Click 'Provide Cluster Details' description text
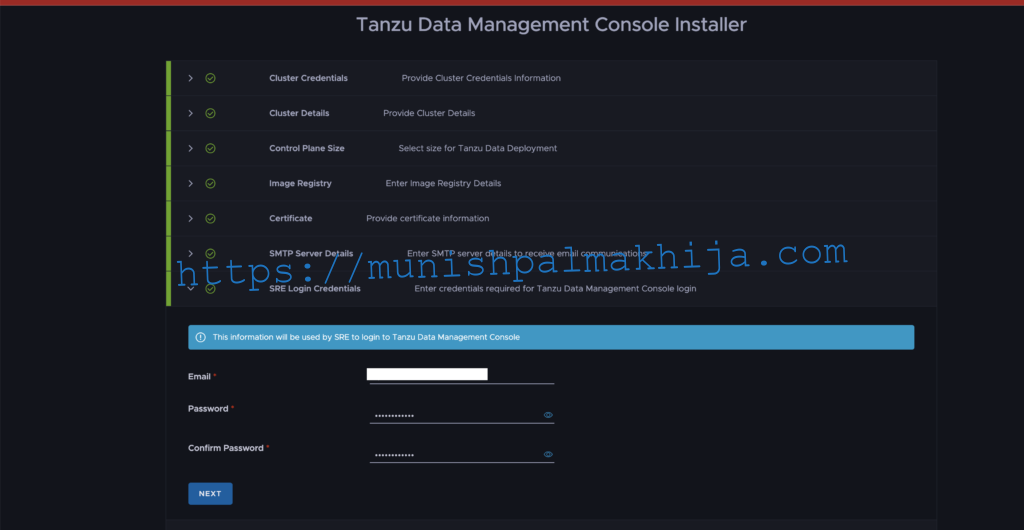This screenshot has height=530, width=1024. [429, 114]
